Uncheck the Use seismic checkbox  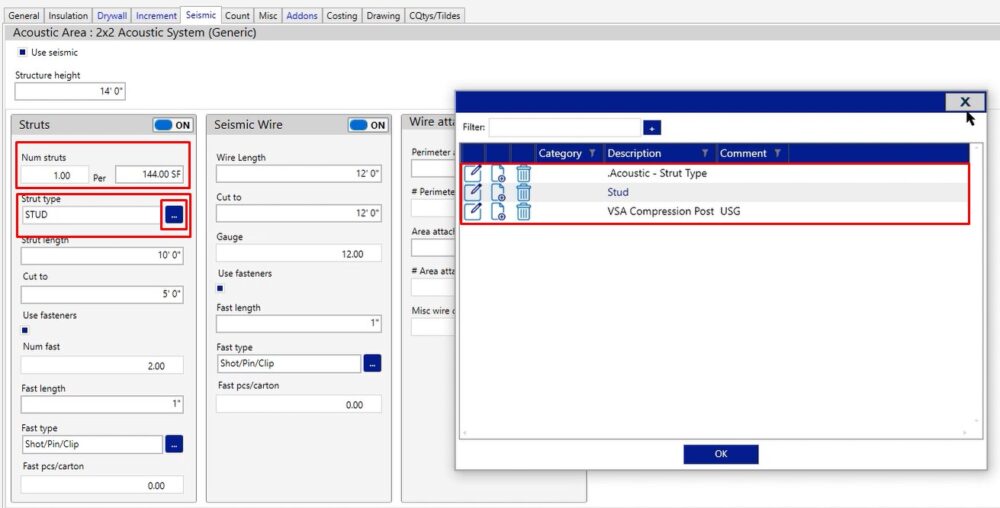[22, 52]
